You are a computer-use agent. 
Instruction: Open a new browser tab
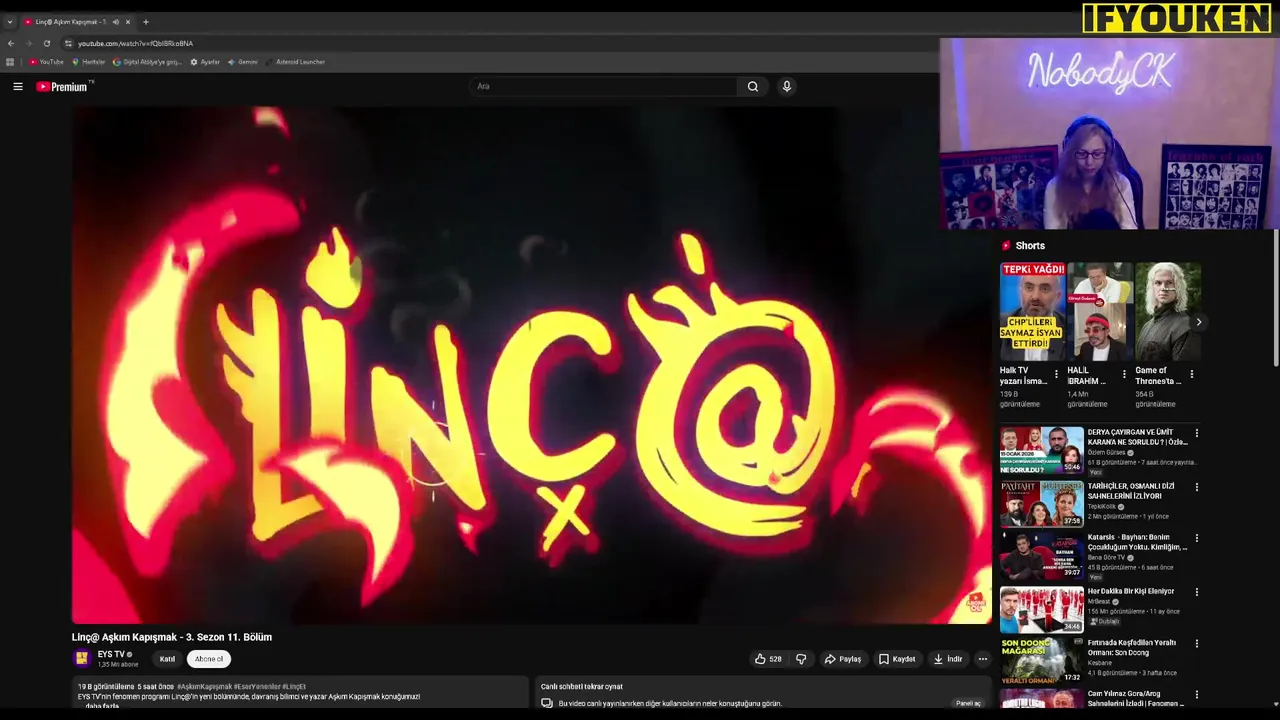pos(146,22)
